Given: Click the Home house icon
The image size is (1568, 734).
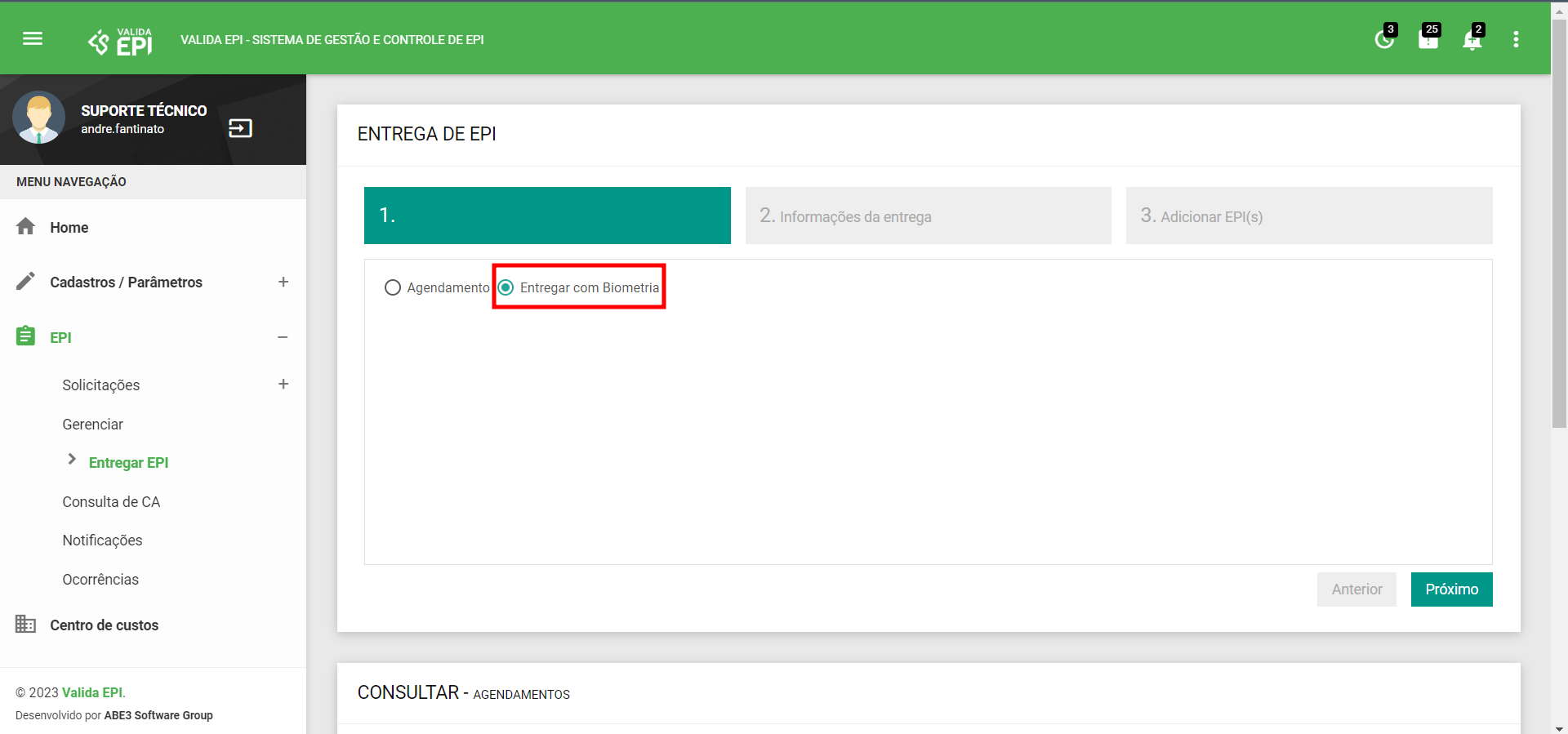Looking at the screenshot, I should 26,226.
